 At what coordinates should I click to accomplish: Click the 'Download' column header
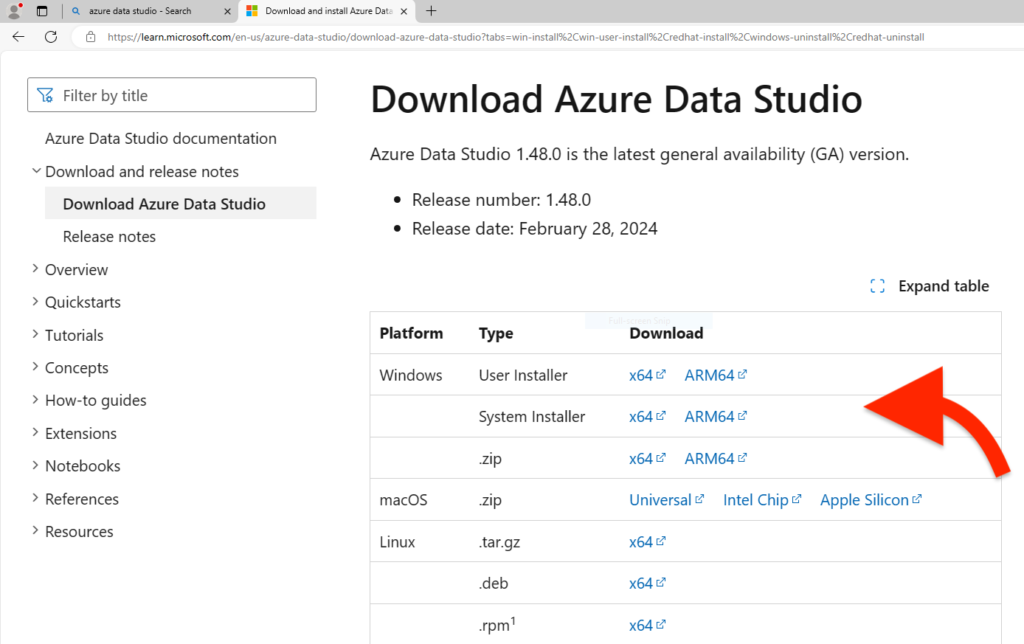[x=666, y=333]
